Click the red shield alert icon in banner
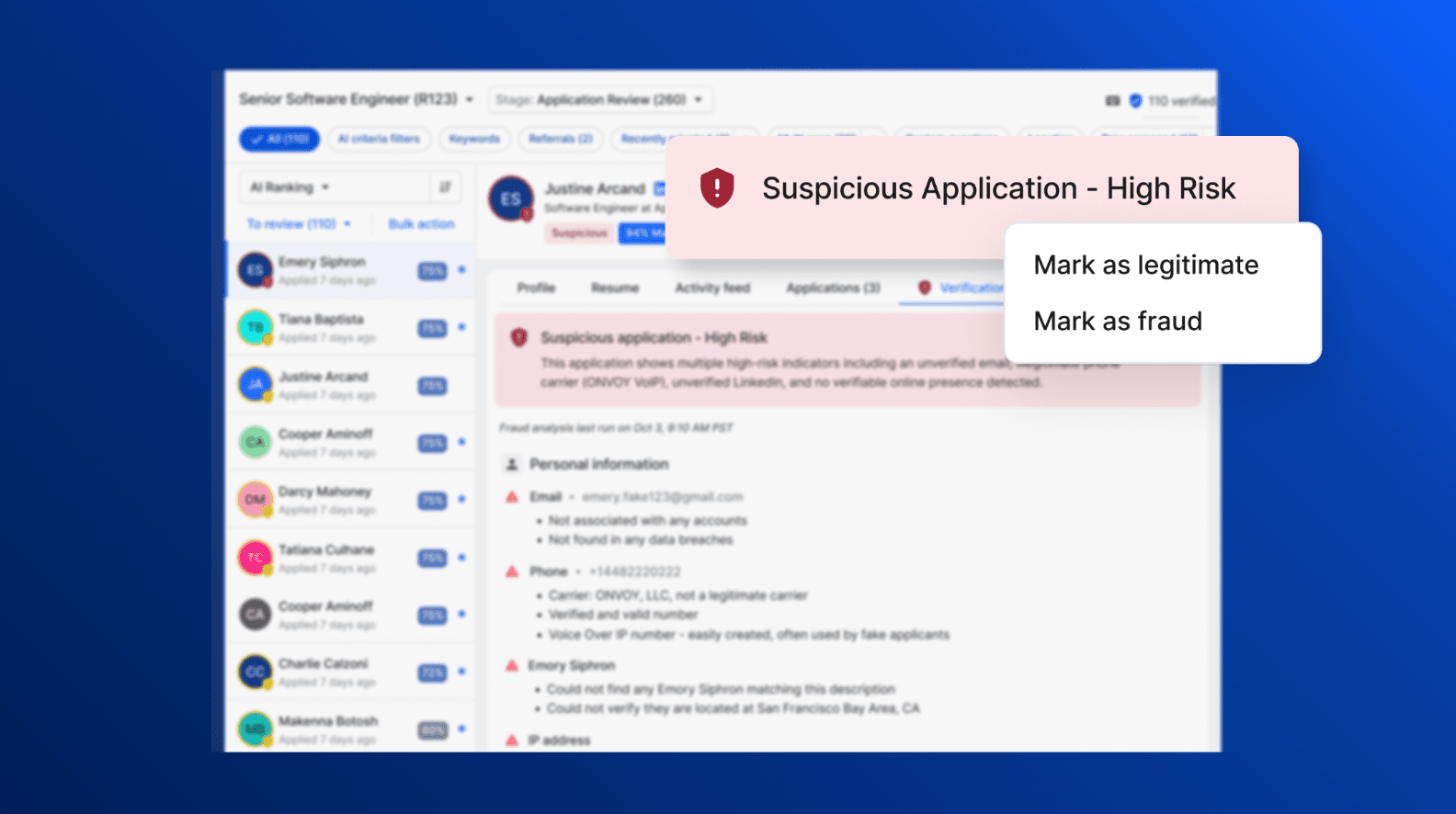1456x814 pixels. click(717, 188)
